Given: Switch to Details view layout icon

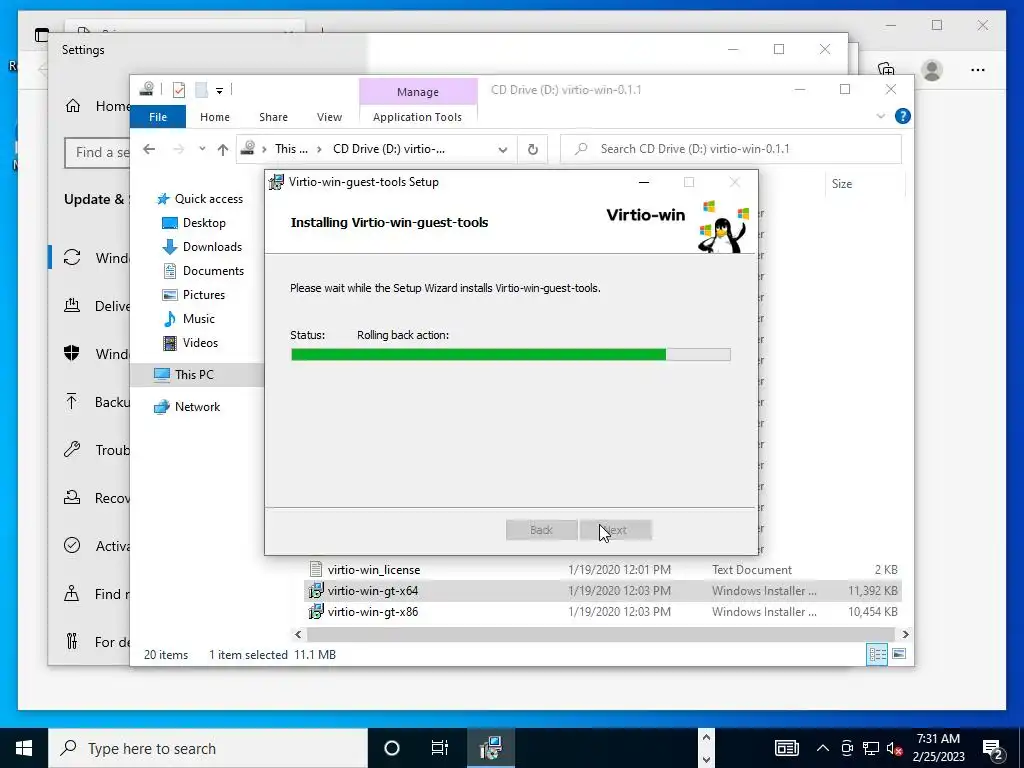Looking at the screenshot, I should point(877,654).
